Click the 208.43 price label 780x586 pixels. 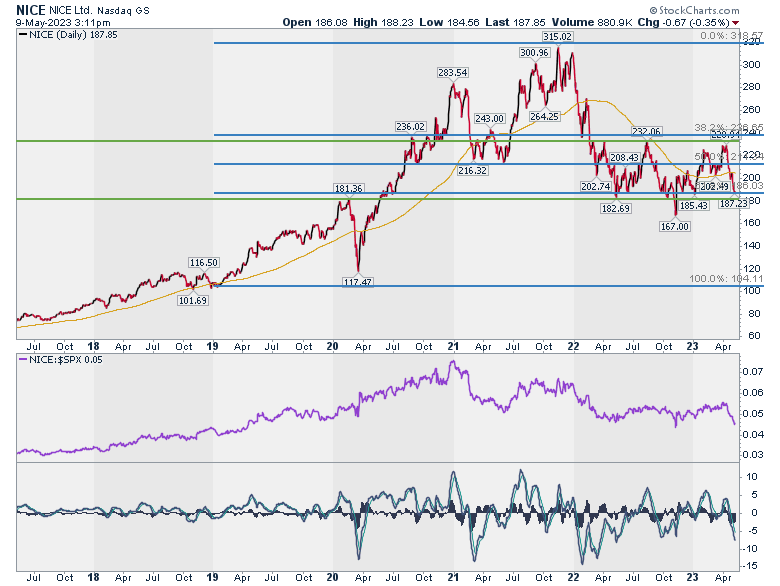pos(624,158)
